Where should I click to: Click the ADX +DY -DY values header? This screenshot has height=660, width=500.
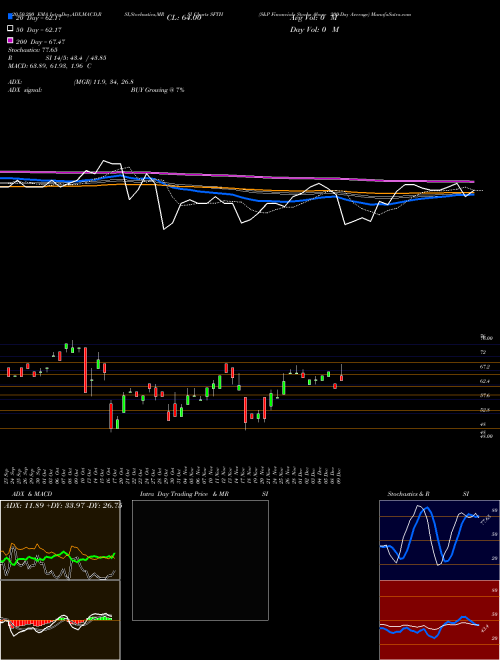pyautogui.click(x=63, y=506)
